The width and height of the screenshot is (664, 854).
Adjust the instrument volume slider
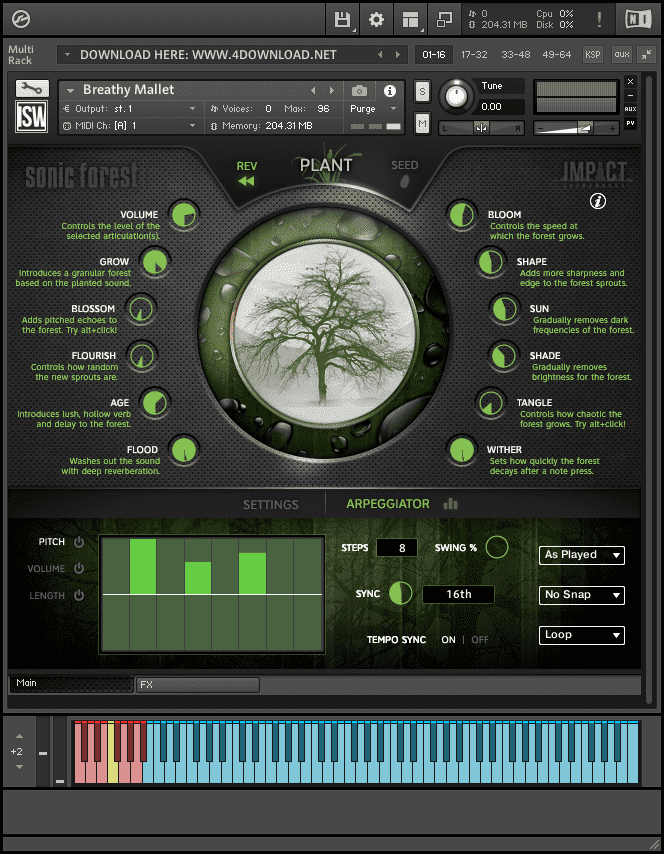click(x=576, y=128)
